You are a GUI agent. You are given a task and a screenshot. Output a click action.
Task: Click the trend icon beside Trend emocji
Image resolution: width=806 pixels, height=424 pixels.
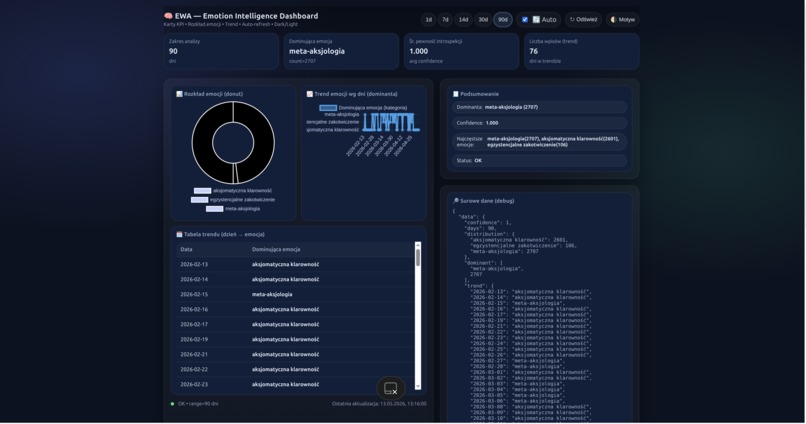click(x=309, y=94)
